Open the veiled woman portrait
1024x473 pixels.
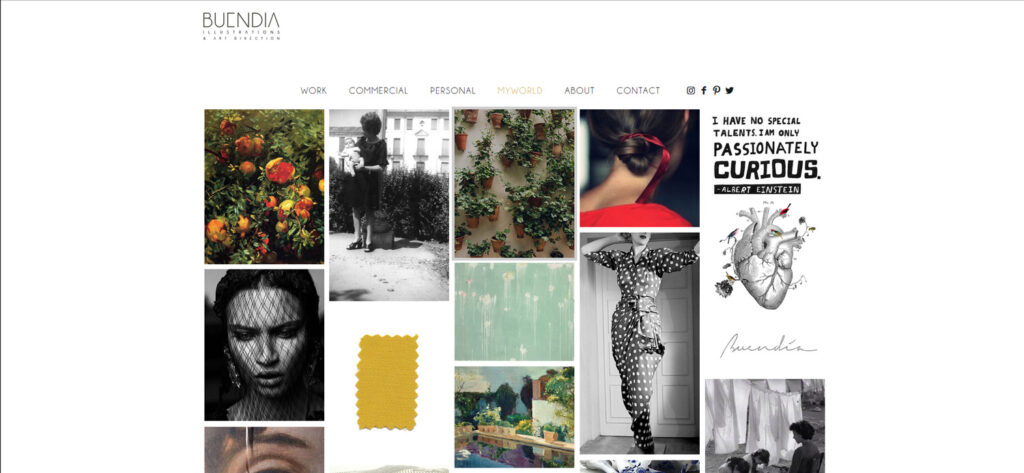264,345
